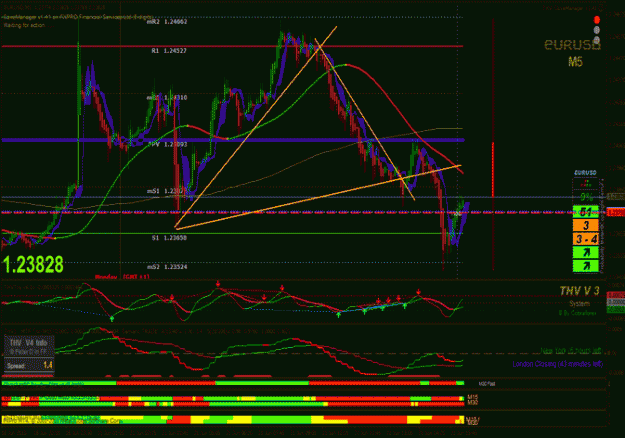Click the middle gray traffic light dot
Screen dimensions: 625x438
pyautogui.click(x=597, y=30)
